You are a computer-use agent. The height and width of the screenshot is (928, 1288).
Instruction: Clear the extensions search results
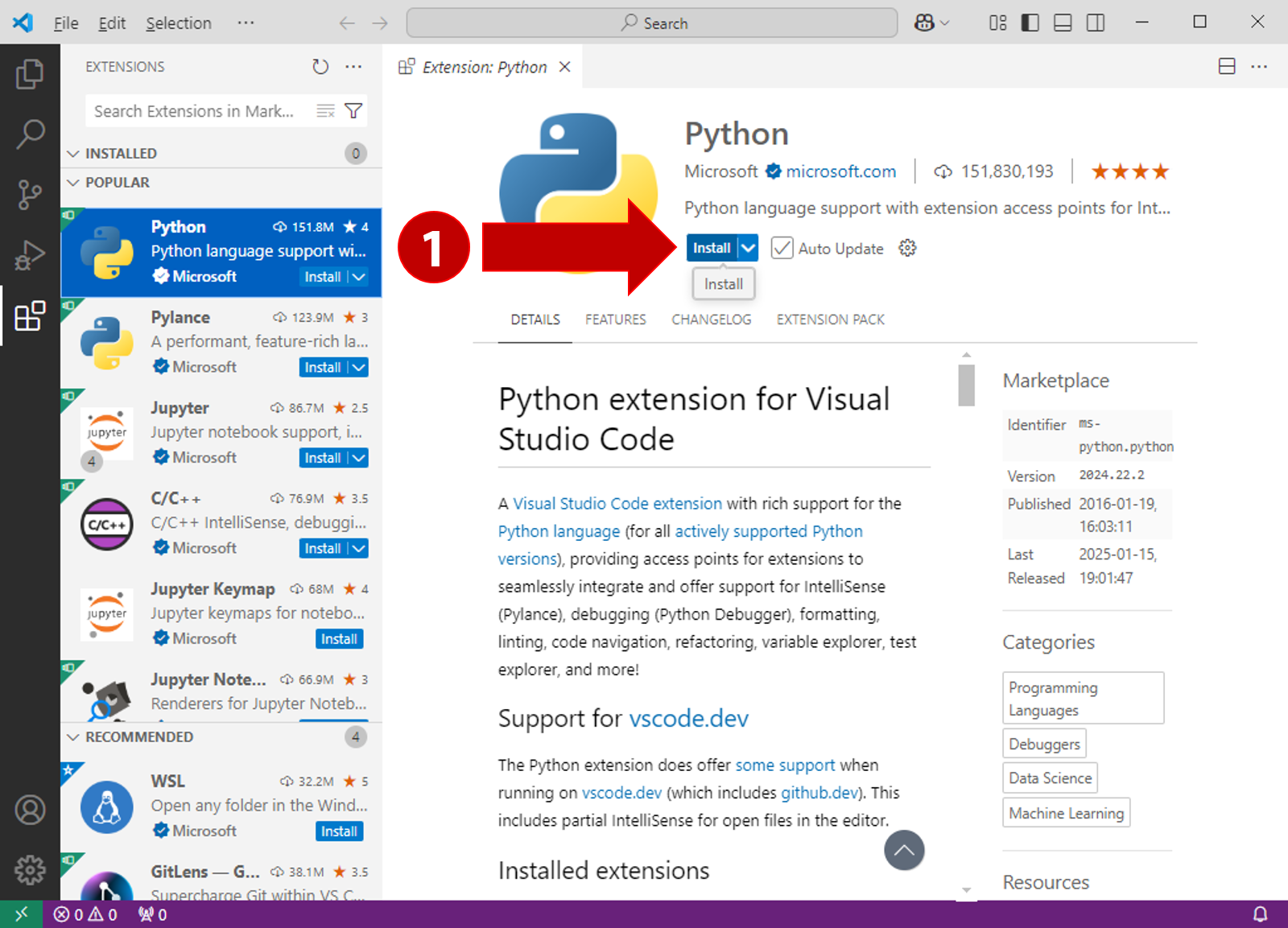325,111
